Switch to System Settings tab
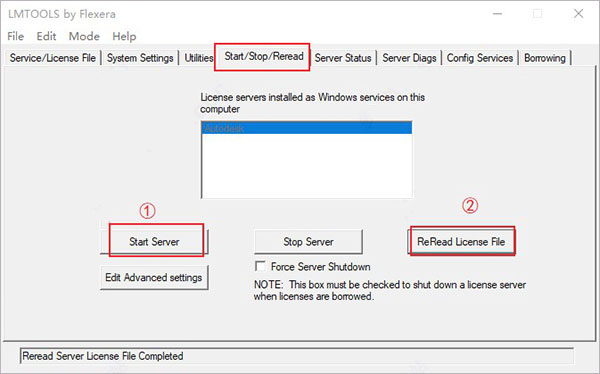 (140, 58)
